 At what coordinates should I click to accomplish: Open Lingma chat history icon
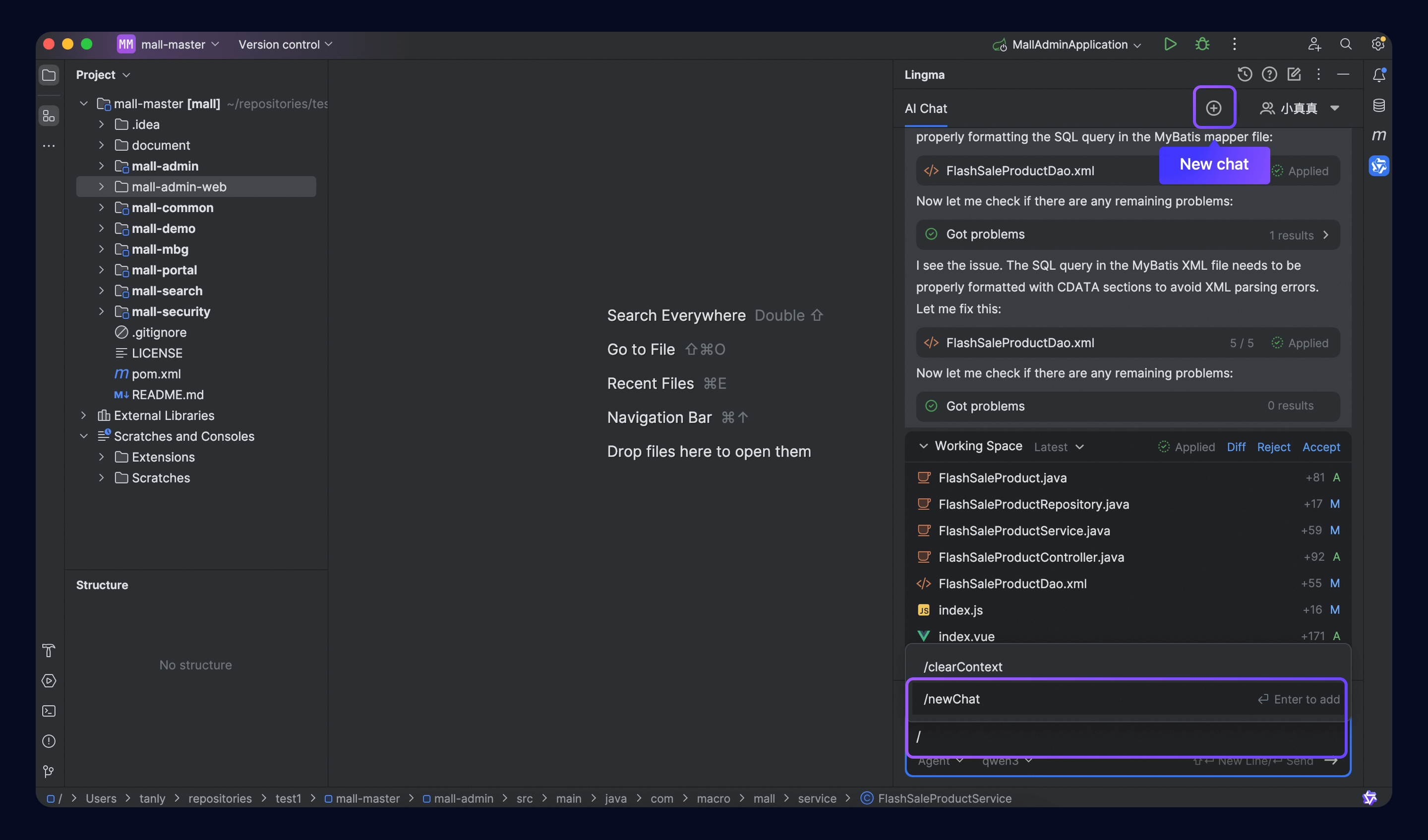pos(1245,74)
